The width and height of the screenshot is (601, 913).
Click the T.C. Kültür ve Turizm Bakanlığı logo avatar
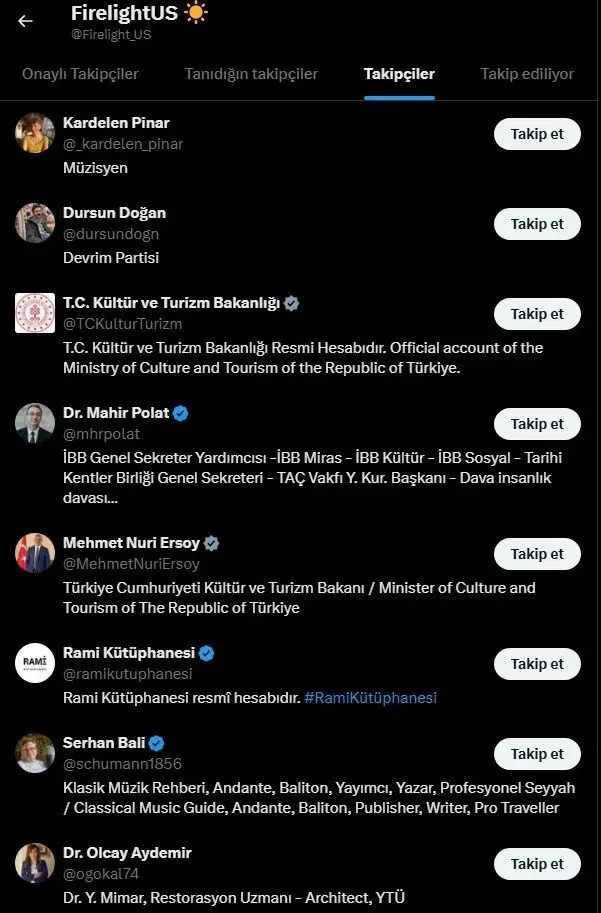35,313
